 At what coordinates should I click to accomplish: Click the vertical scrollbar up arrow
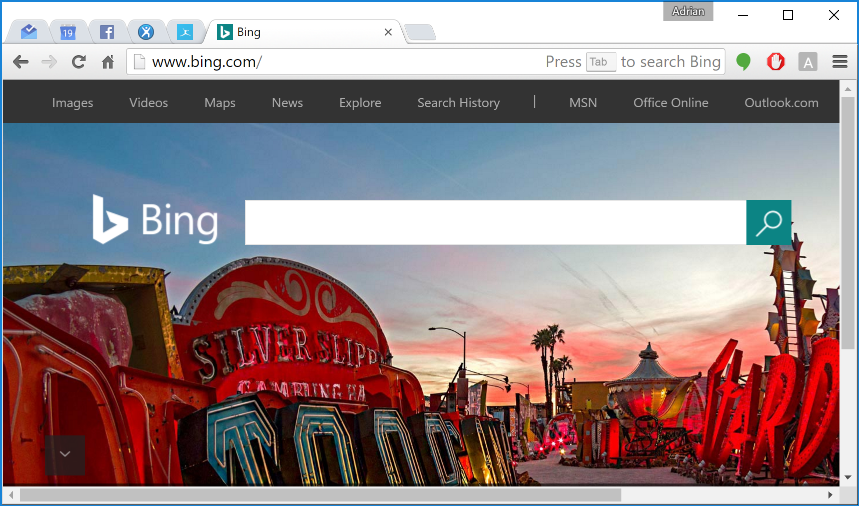(x=847, y=88)
